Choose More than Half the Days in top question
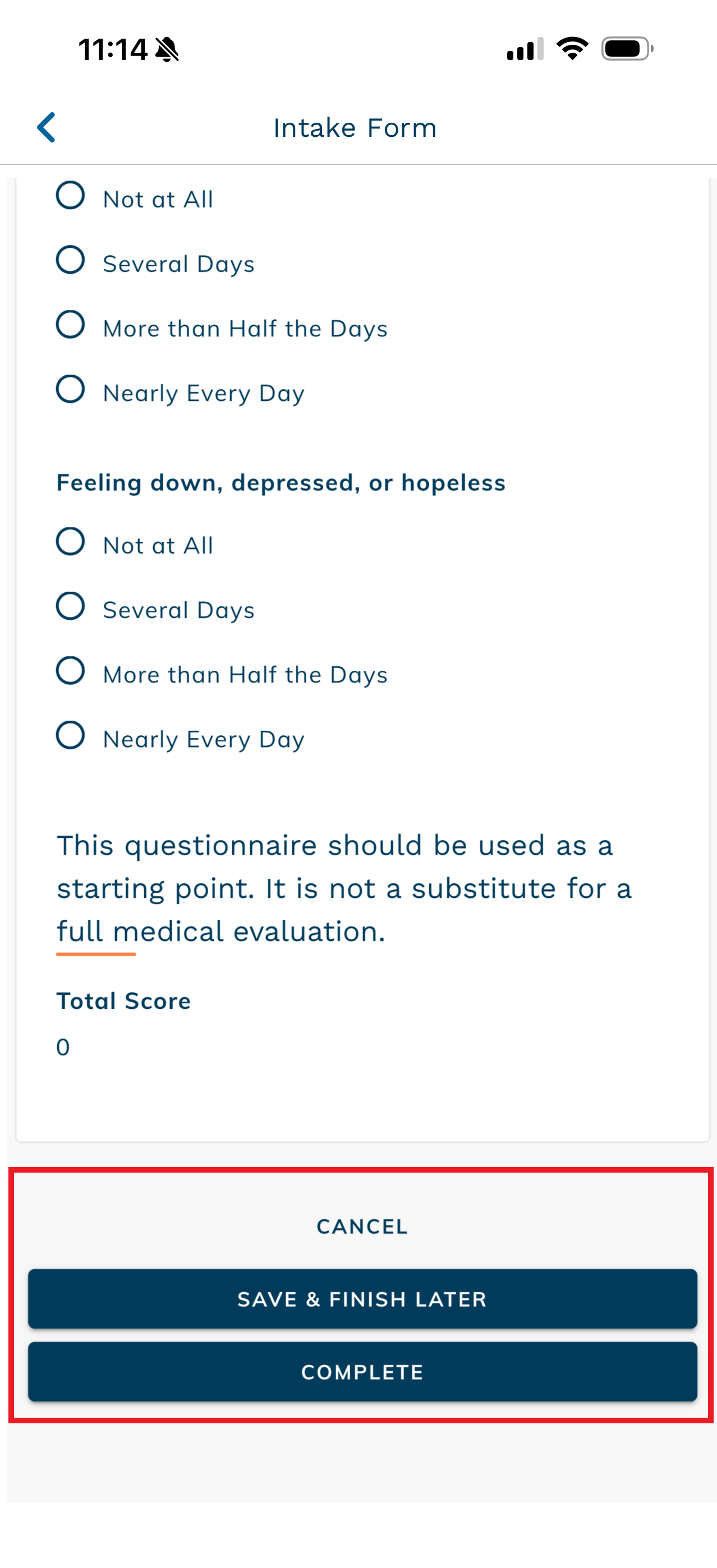The image size is (717, 1568). [71, 325]
